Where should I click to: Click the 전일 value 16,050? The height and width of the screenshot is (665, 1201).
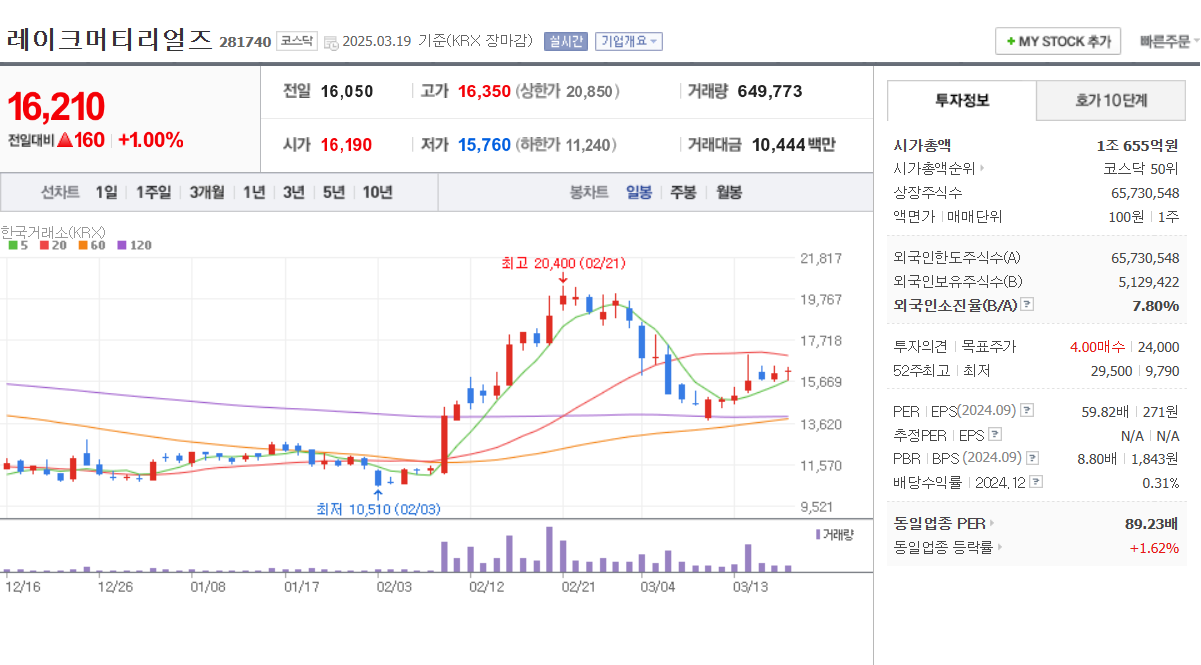[x=347, y=91]
